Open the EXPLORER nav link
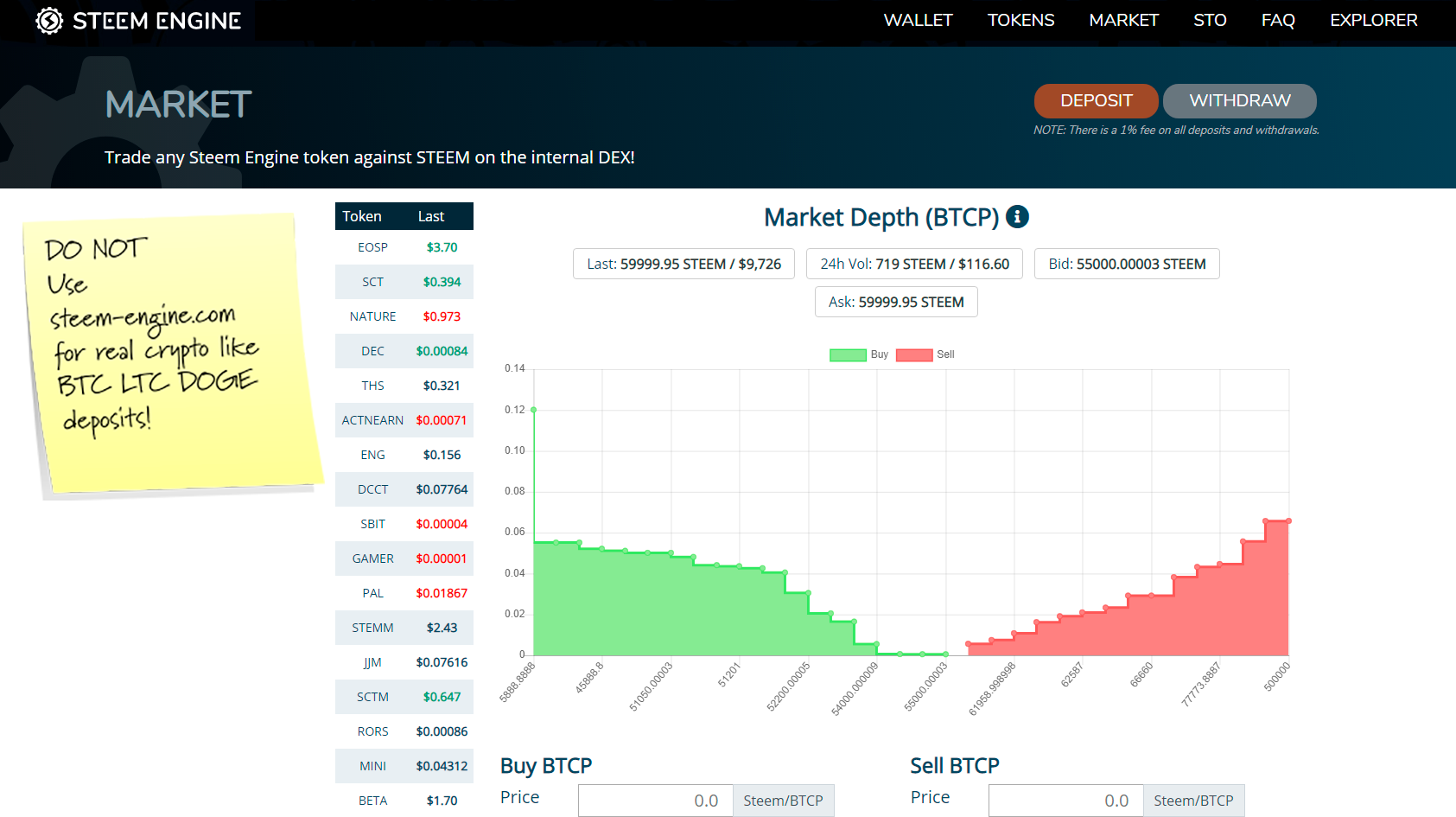 coord(1373,20)
